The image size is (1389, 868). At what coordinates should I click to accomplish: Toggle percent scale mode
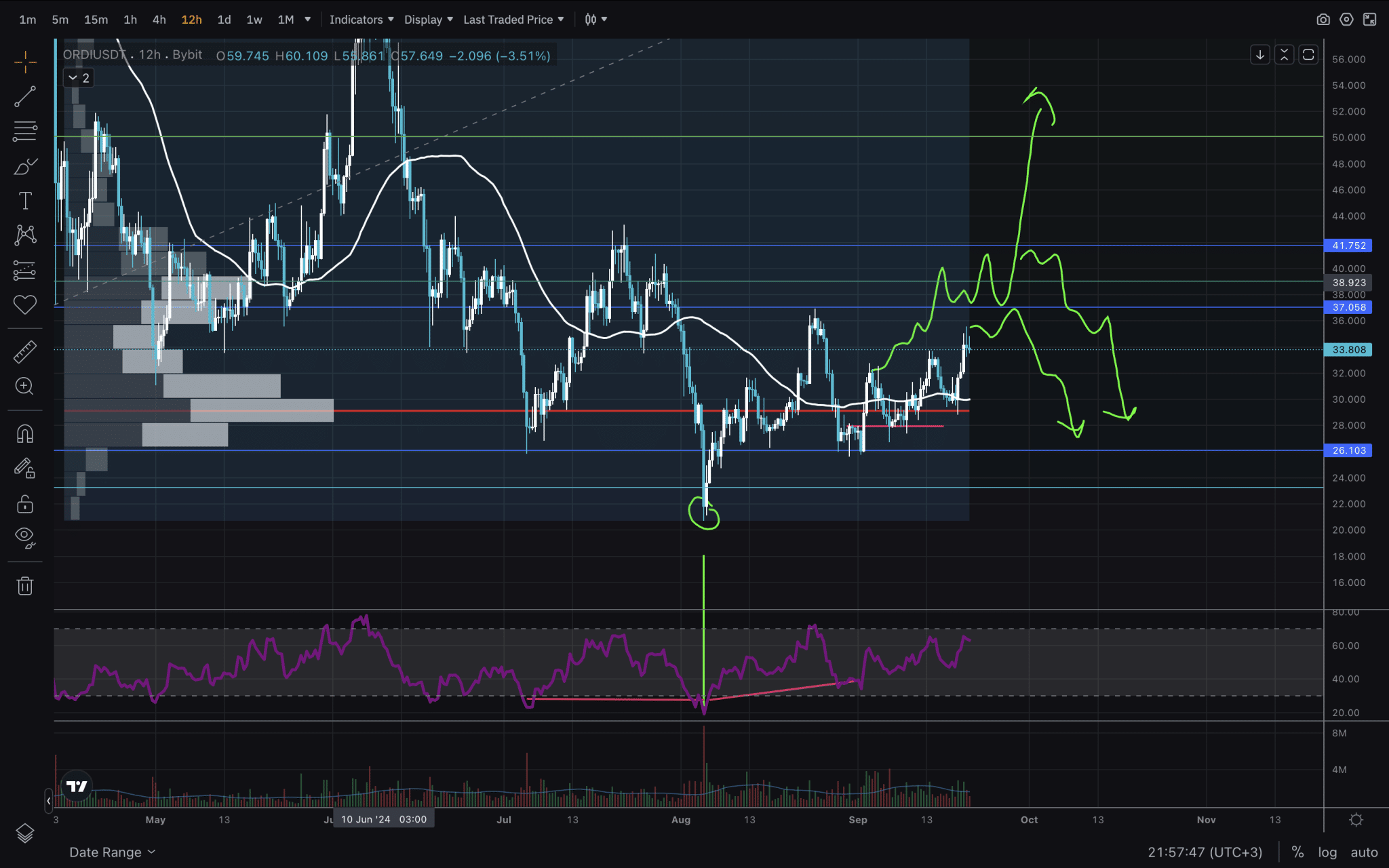click(1297, 852)
